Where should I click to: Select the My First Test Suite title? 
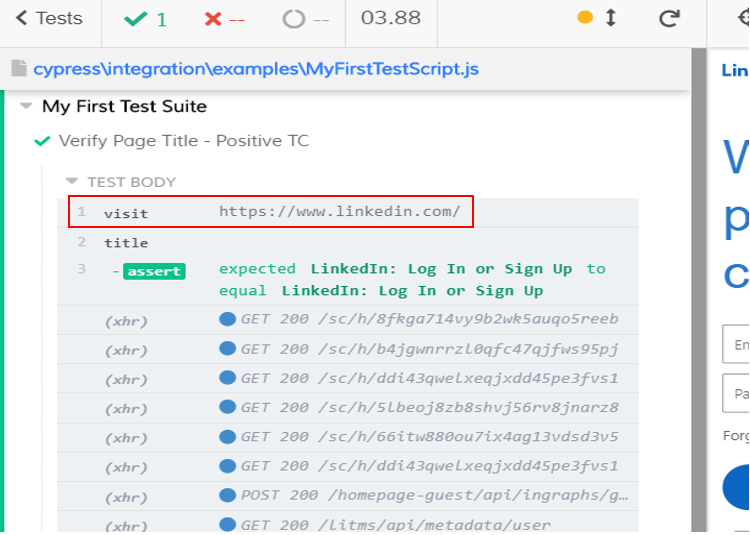pyautogui.click(x=124, y=106)
